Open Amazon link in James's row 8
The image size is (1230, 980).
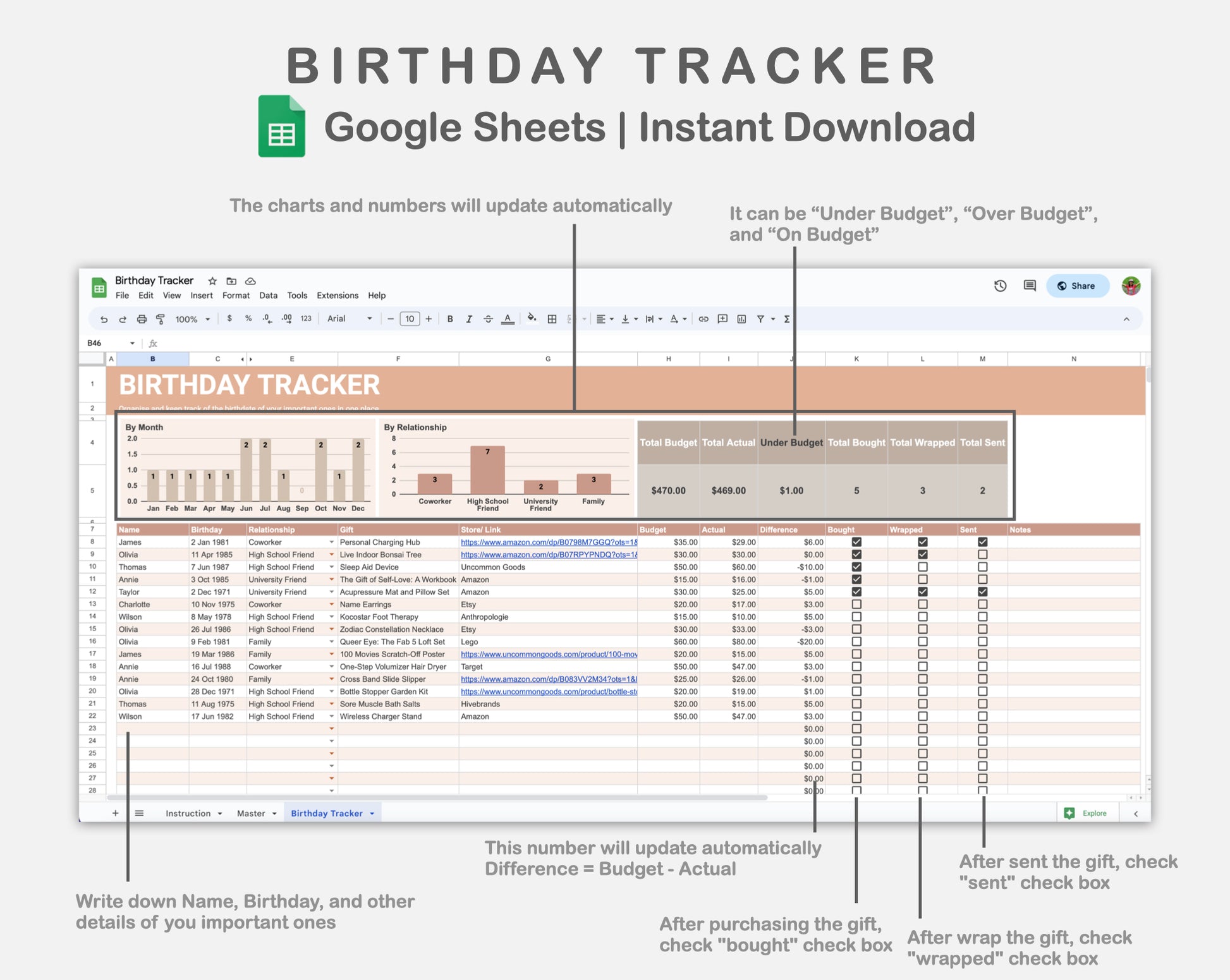(548, 542)
